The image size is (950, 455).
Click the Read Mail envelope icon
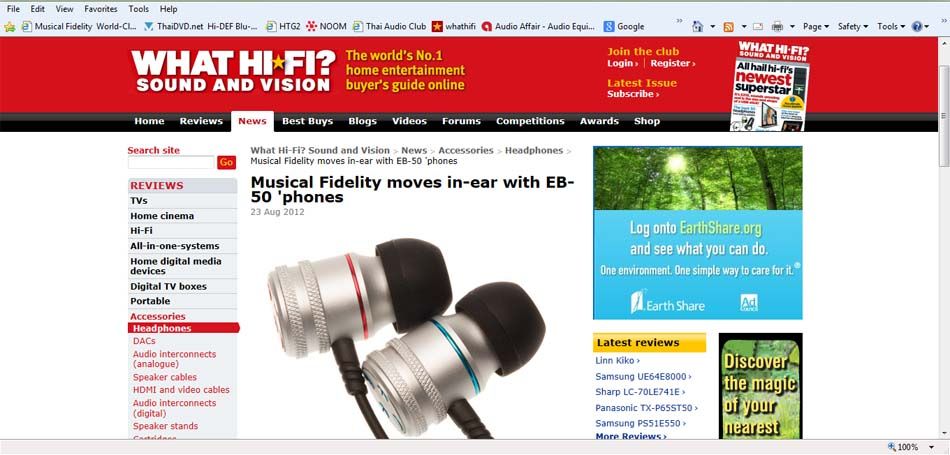(x=758, y=27)
